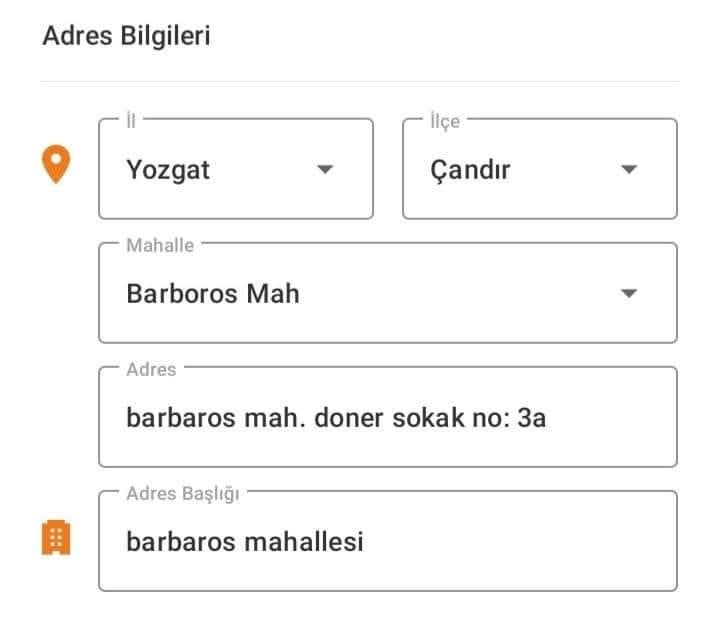Click empty area after '3a' in Adres
This screenshot has width=720, height=626.
611,418
